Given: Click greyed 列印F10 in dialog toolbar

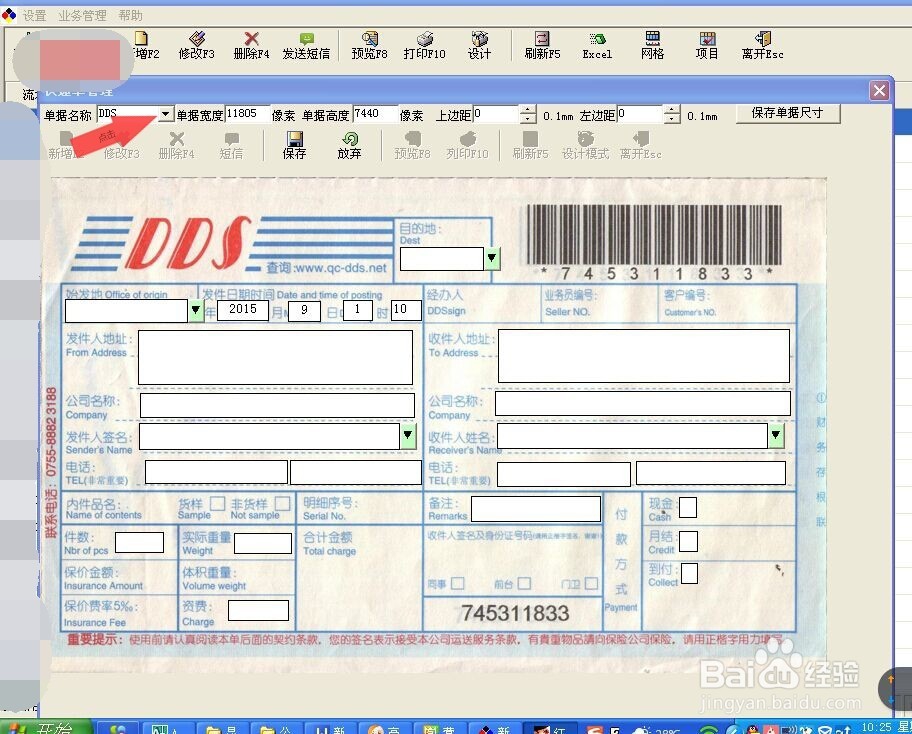Looking at the screenshot, I should click(468, 145).
